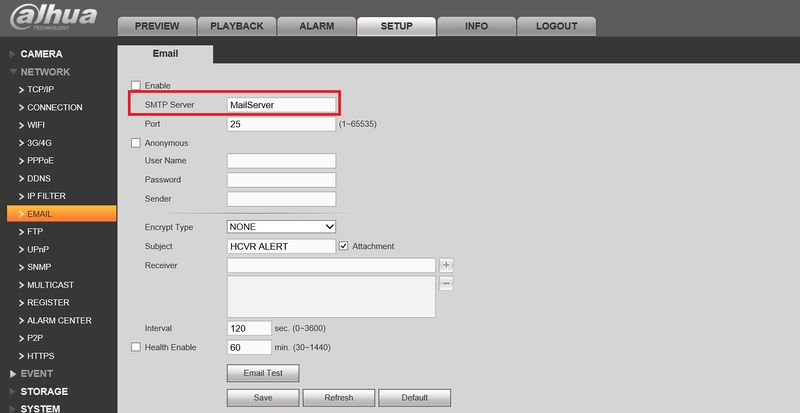Screen dimensions: 800x413
Task: Switch to the PLAYBACK tab
Action: pyautogui.click(x=237, y=27)
